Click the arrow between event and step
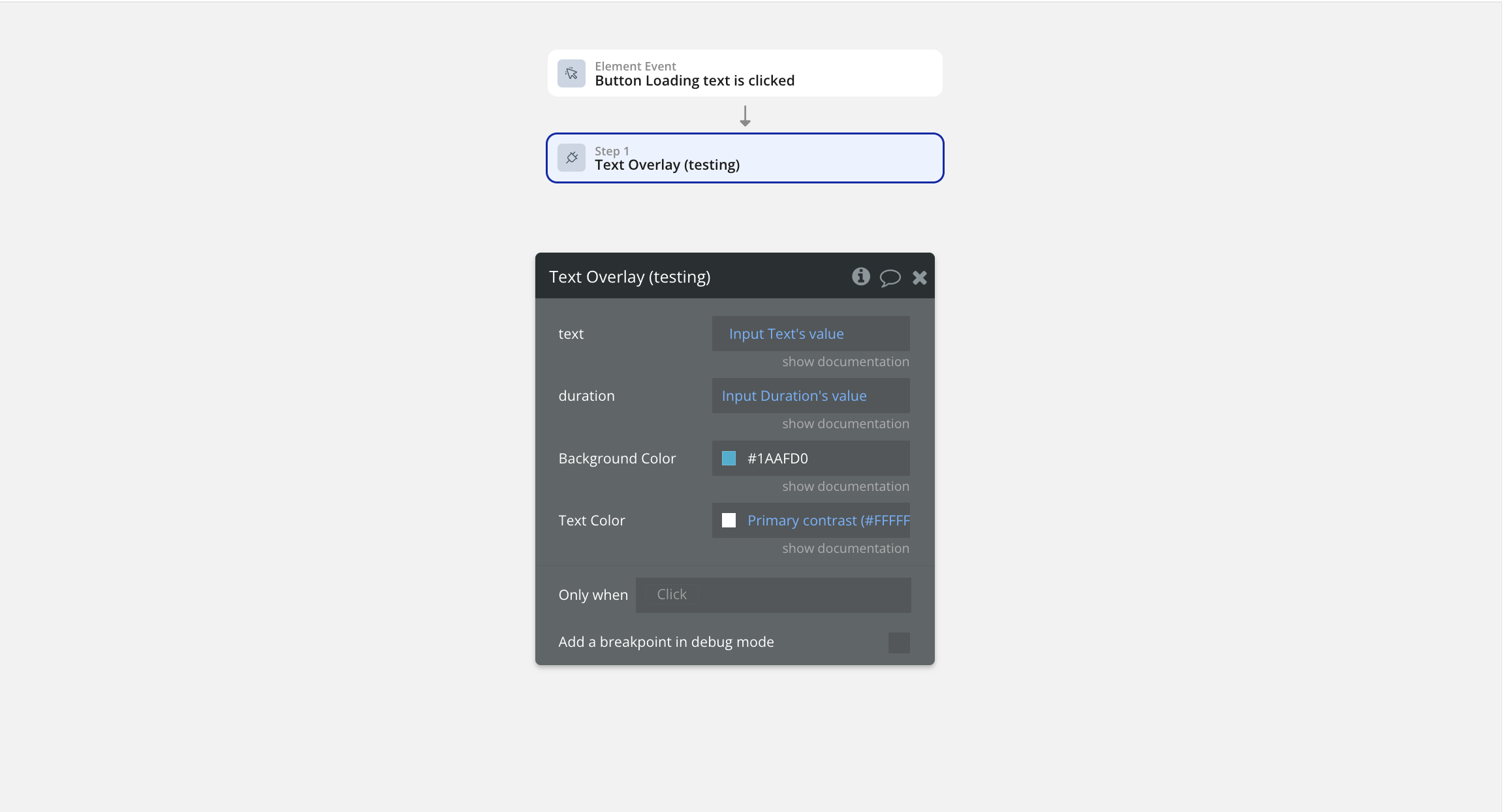The image size is (1508, 812). pos(745,116)
